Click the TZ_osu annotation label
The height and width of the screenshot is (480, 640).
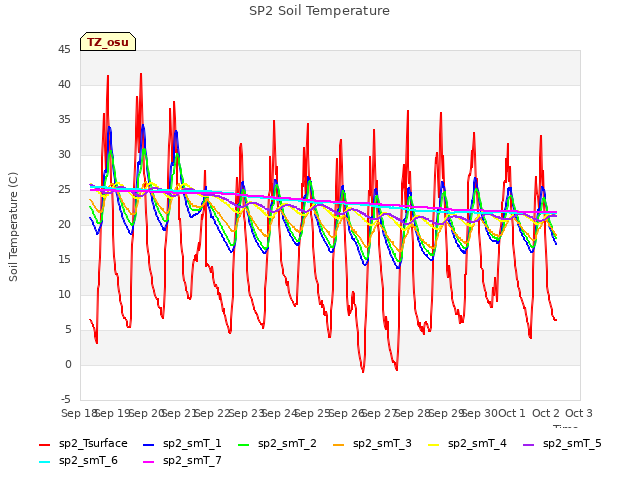108,42
